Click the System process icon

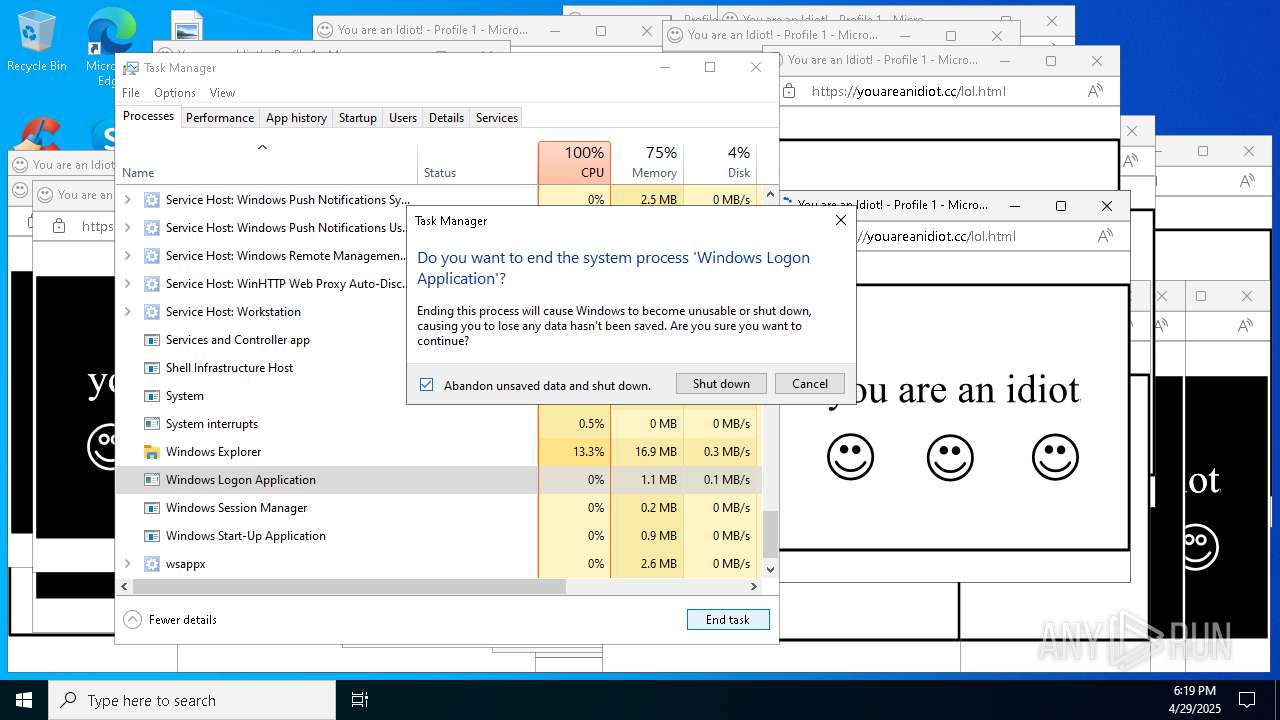(x=152, y=396)
